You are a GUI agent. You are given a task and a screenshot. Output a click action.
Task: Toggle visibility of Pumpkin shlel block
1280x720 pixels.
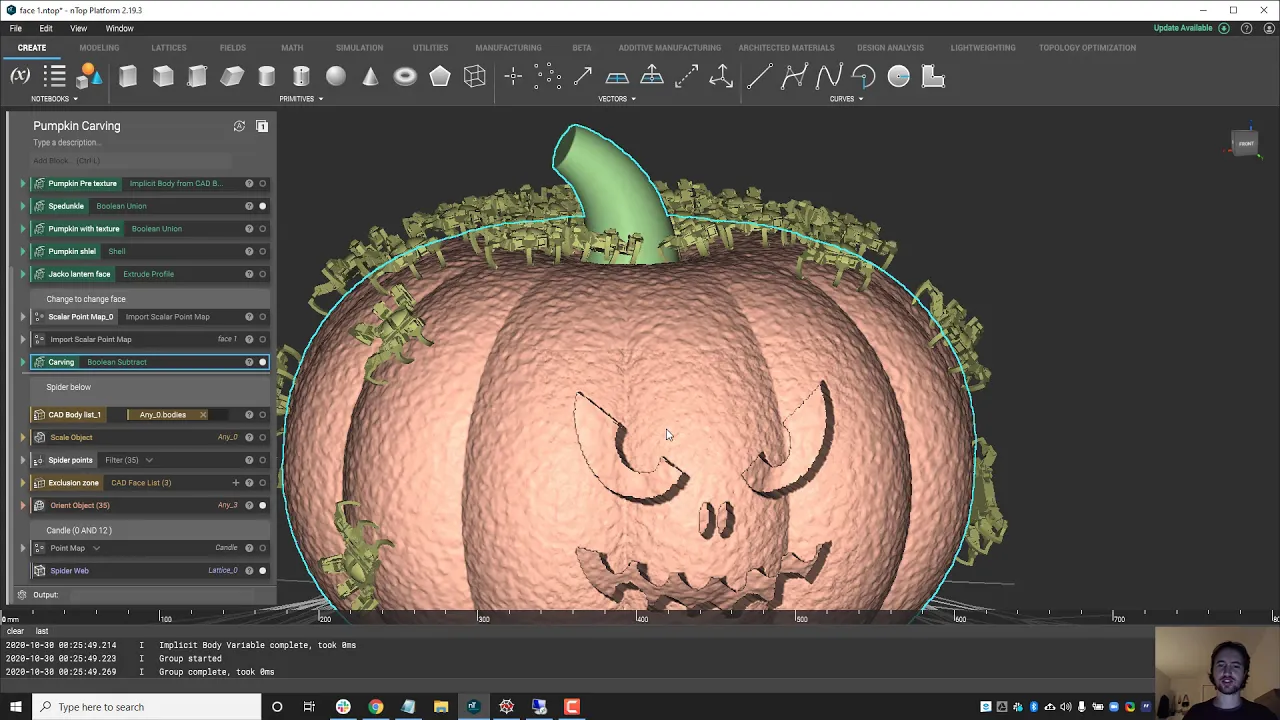point(263,251)
